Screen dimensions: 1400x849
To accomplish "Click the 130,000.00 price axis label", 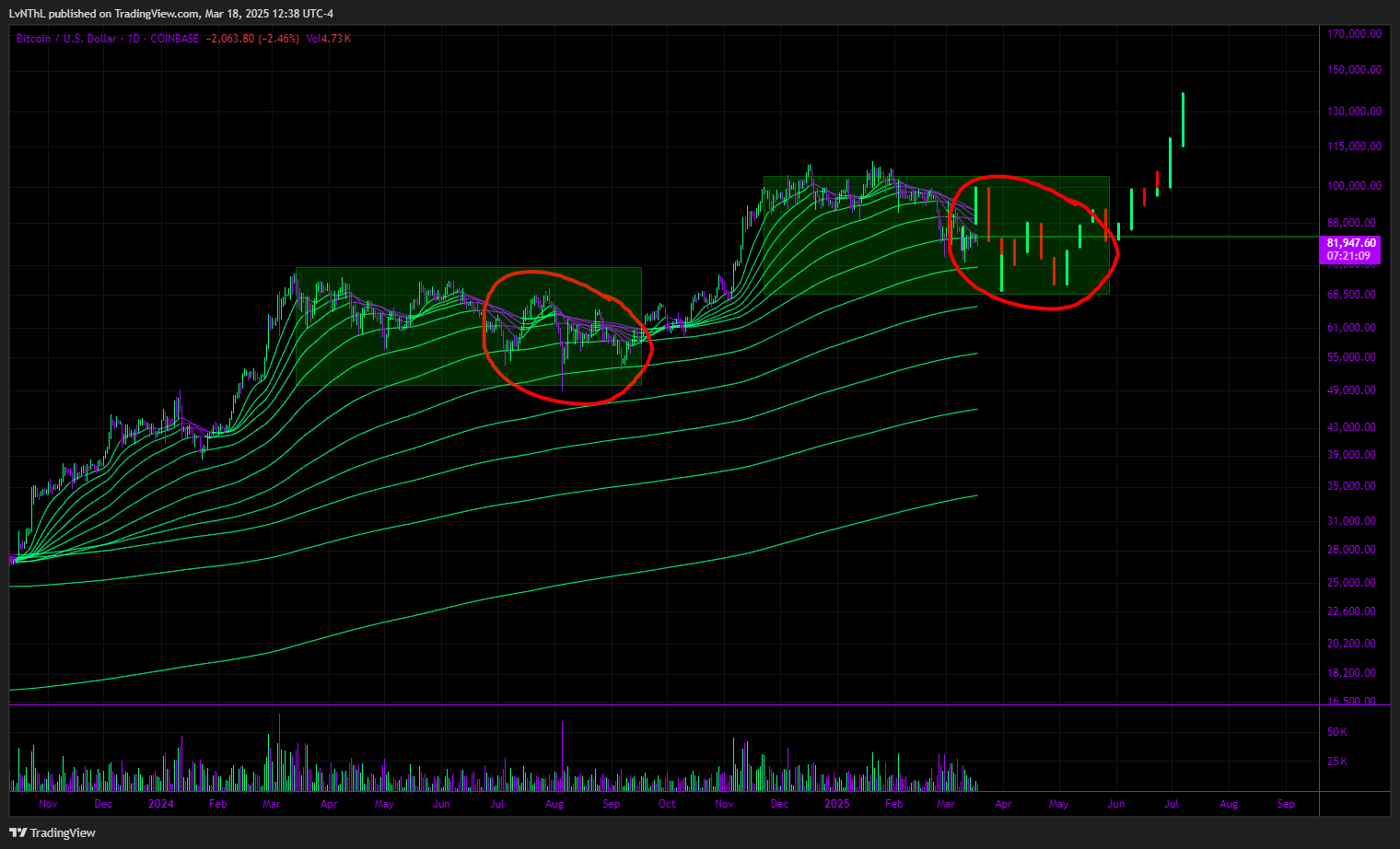I will (1354, 111).
